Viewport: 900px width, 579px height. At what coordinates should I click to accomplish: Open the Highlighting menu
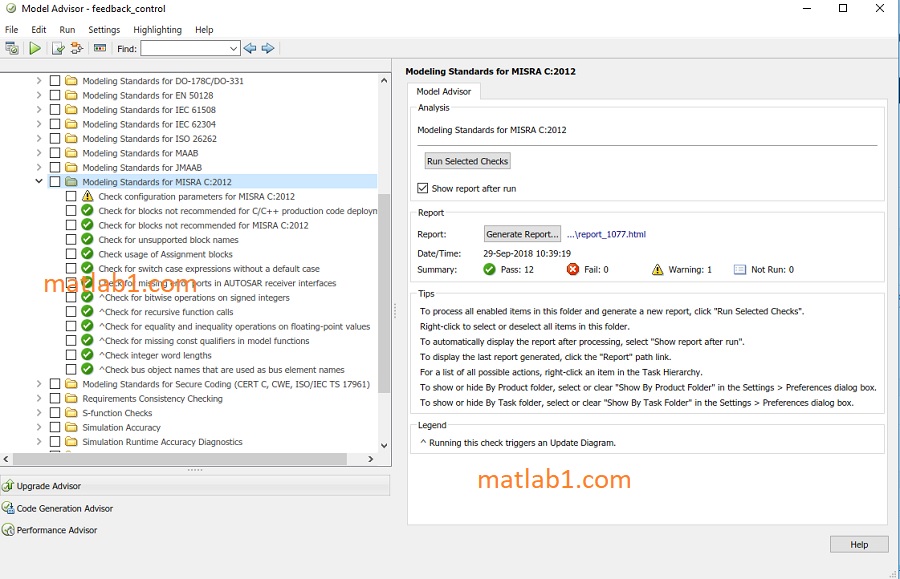click(157, 30)
